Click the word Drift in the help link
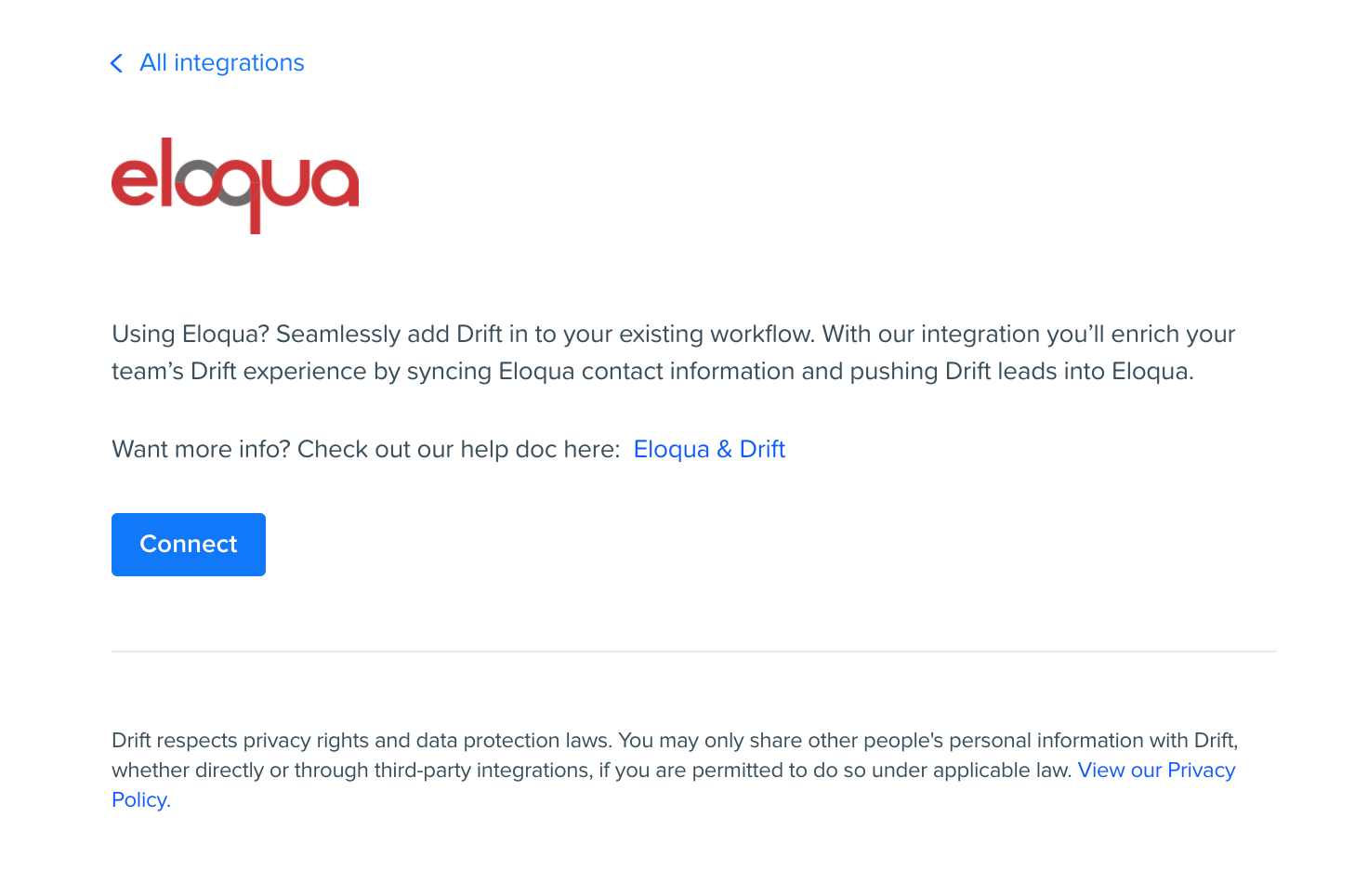 coord(762,450)
